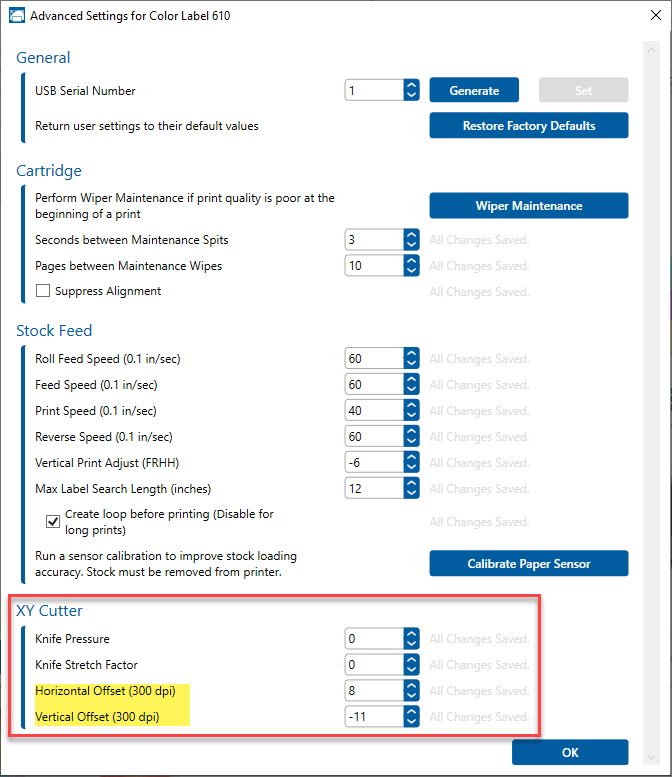Decrease Knife Stretch Factor value
Image resolution: width=672 pixels, height=777 pixels.
(411, 669)
